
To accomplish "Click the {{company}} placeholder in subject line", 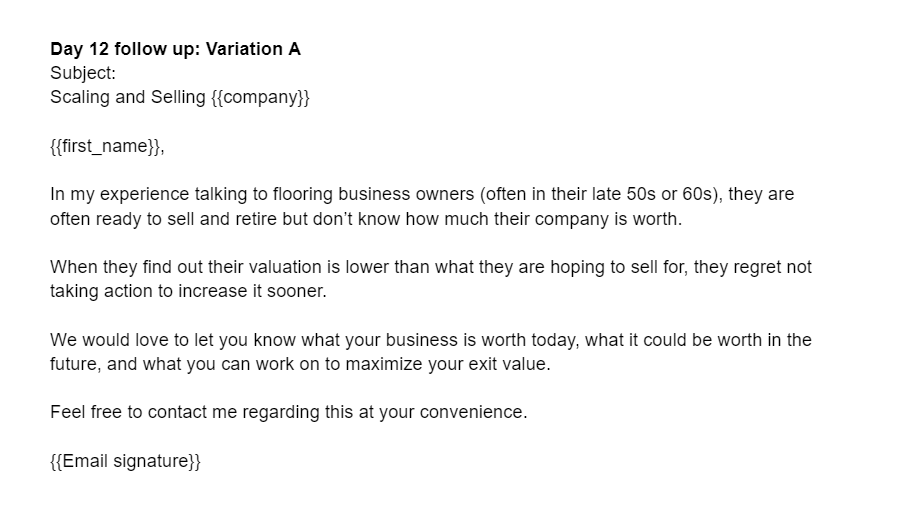I will 261,98.
